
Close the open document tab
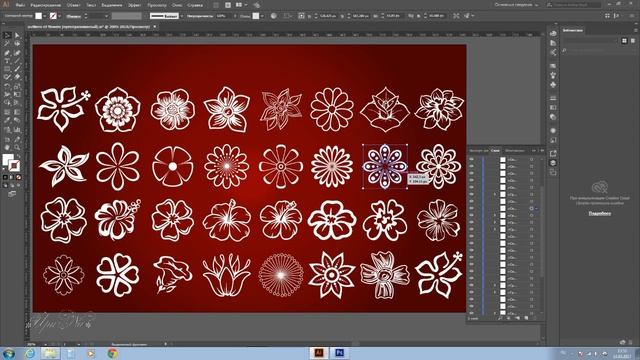pyautogui.click(x=155, y=27)
